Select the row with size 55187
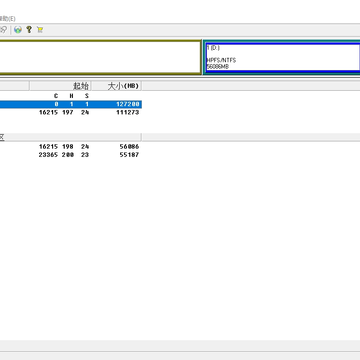The height and width of the screenshot is (360, 360). click(x=71, y=155)
